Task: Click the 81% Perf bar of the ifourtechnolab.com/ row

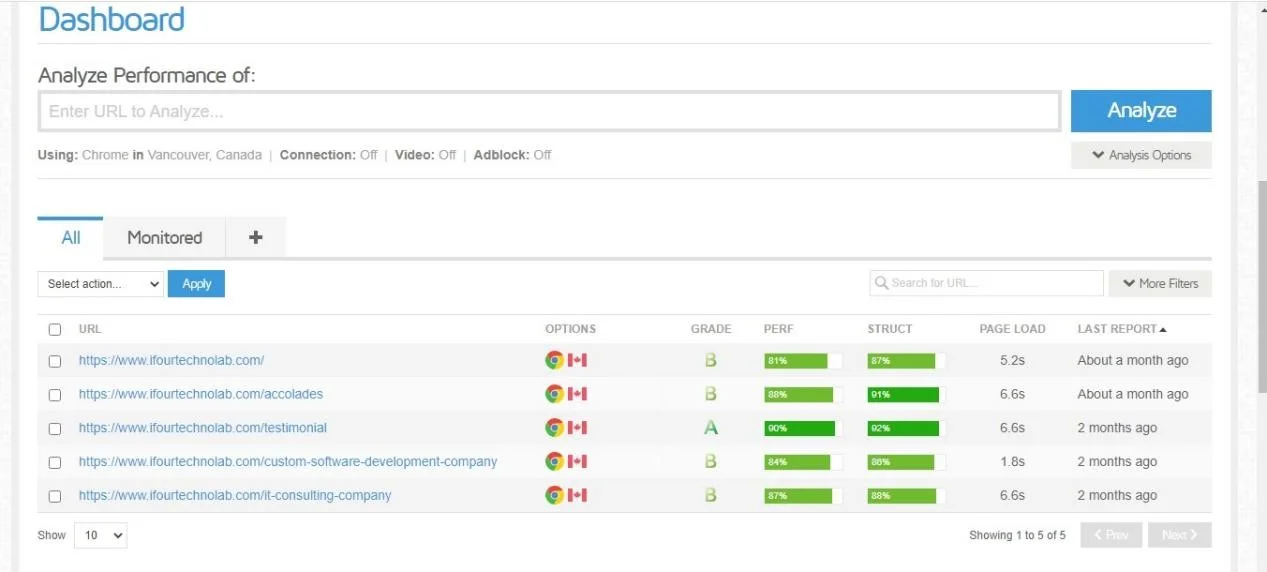Action: click(803, 360)
